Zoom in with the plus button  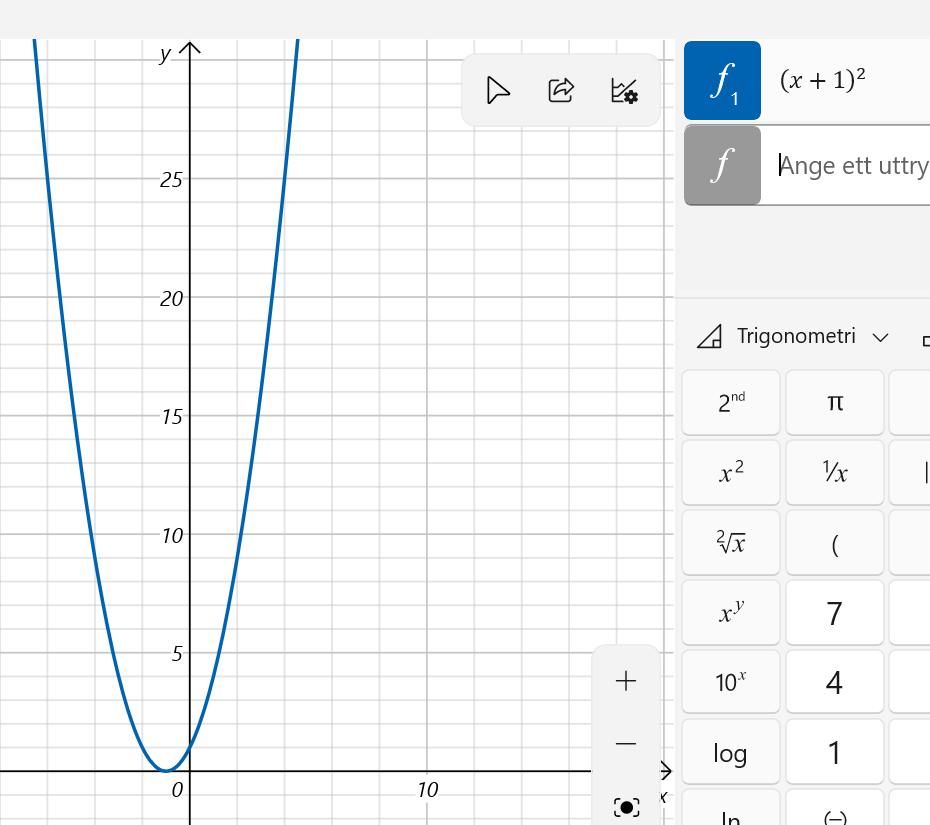click(626, 681)
